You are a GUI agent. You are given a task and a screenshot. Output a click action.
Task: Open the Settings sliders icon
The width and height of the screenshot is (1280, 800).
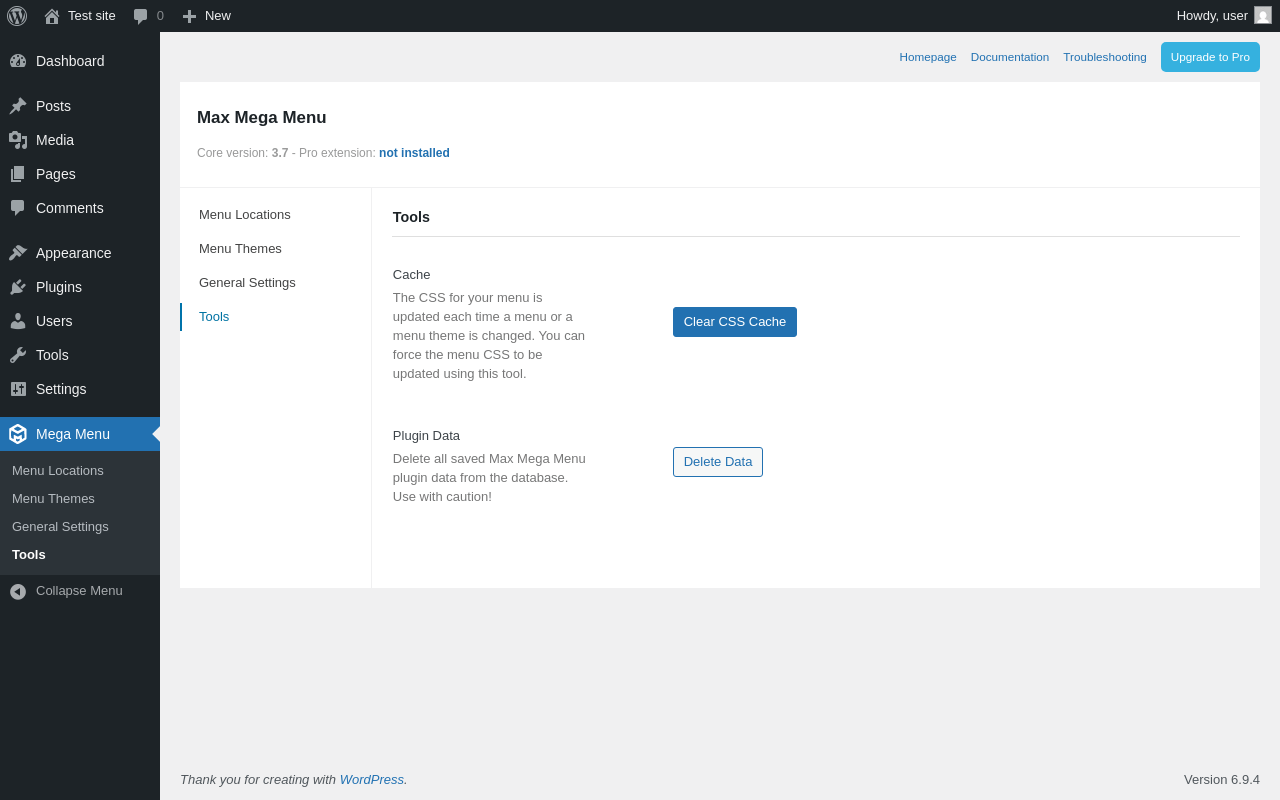18,389
